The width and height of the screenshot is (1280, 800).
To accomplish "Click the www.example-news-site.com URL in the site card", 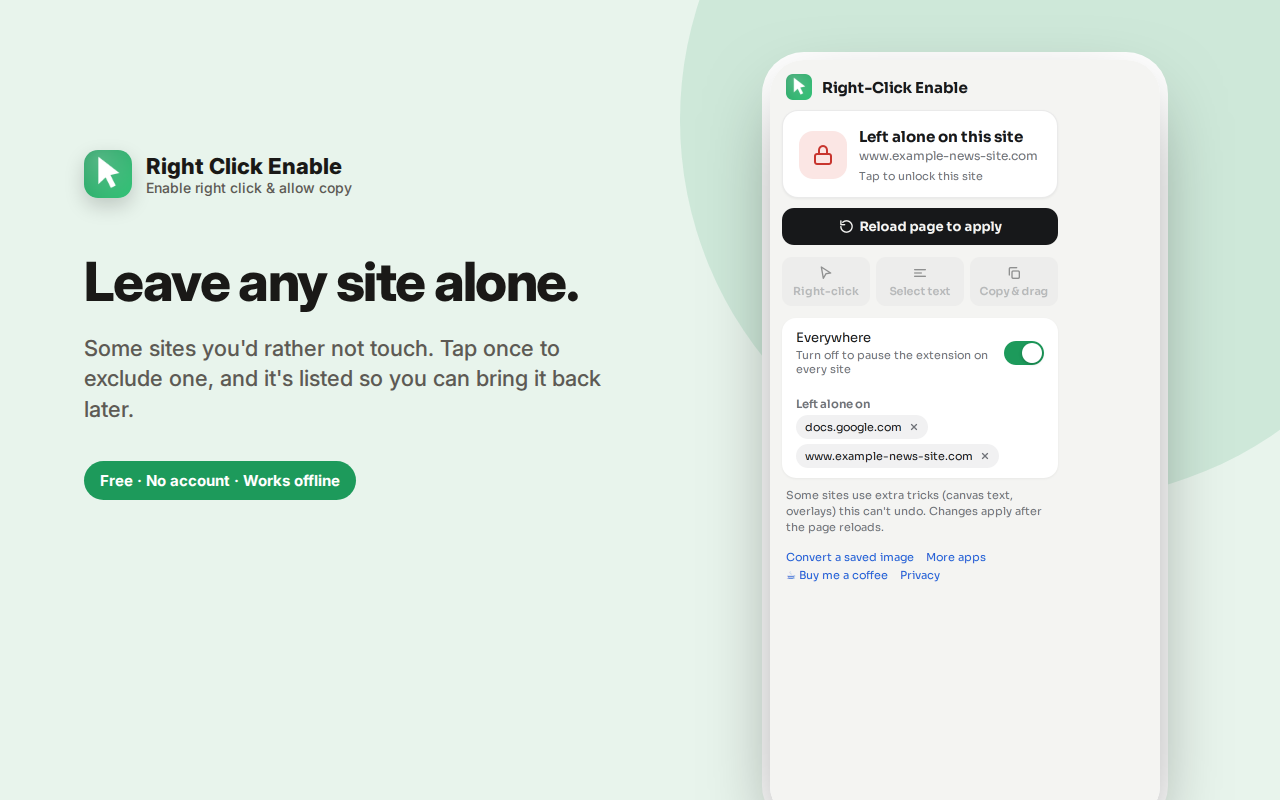I will point(948,156).
